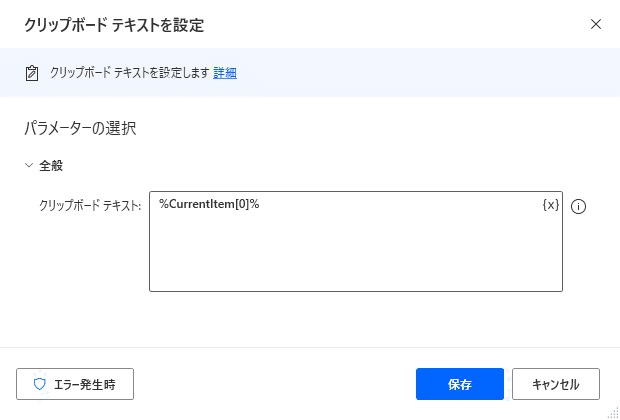Click the キャンセル button
The width and height of the screenshot is (620, 420).
point(556,384)
